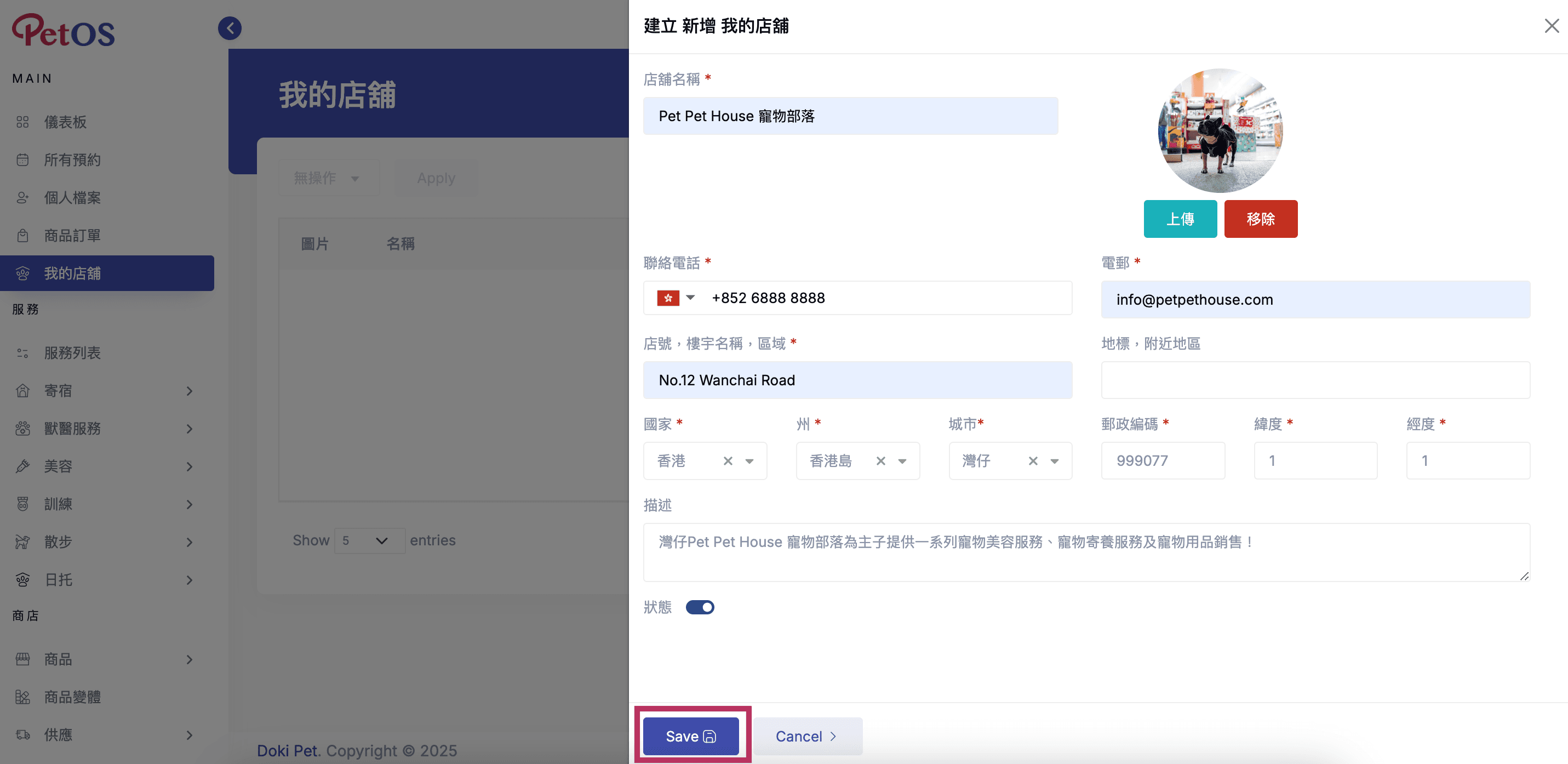Image resolution: width=1568 pixels, height=764 pixels.
Task: Click the calendar icon beside 所有預約
Action: tap(22, 160)
